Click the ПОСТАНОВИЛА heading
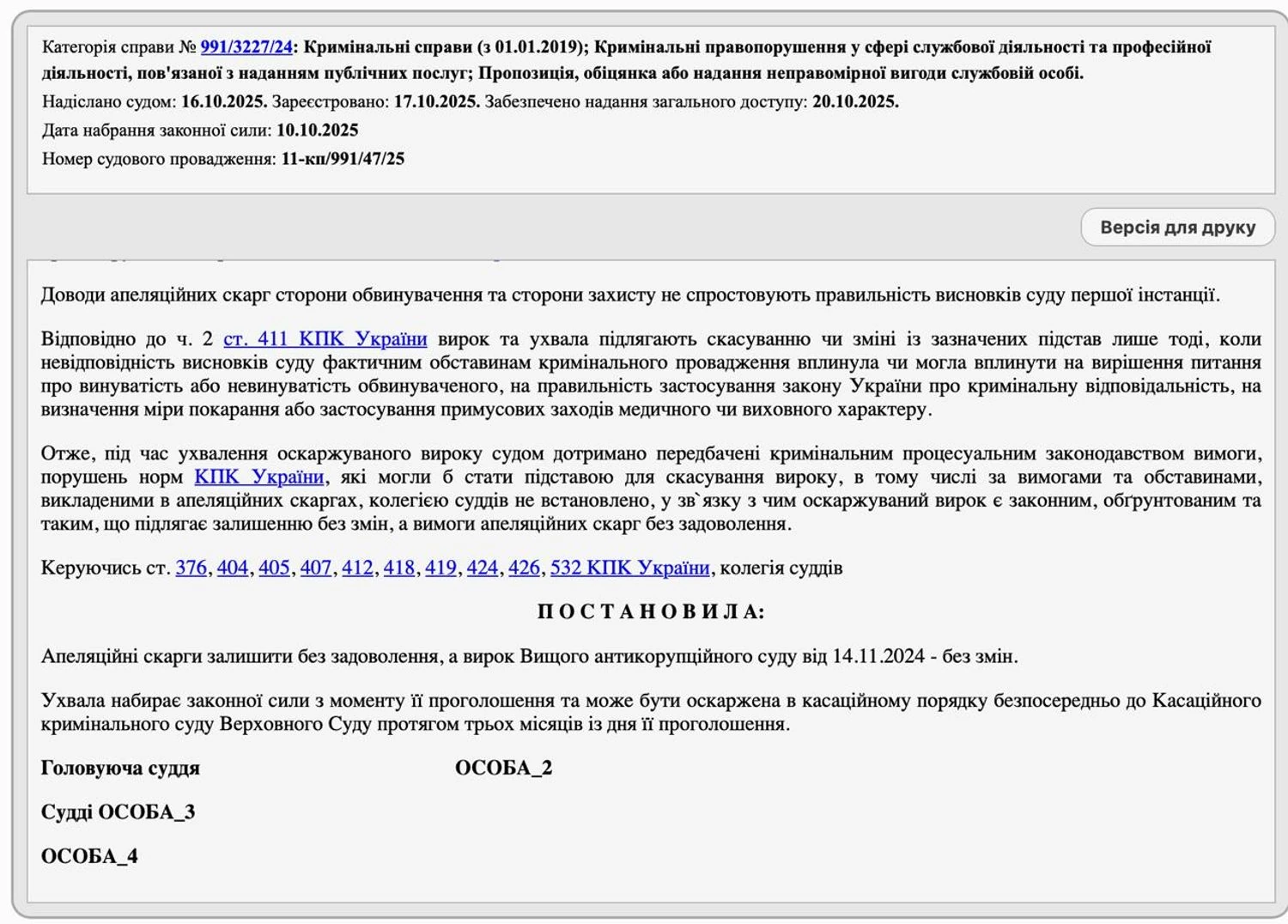Viewport: 1288px width, 924px height. pos(650,612)
